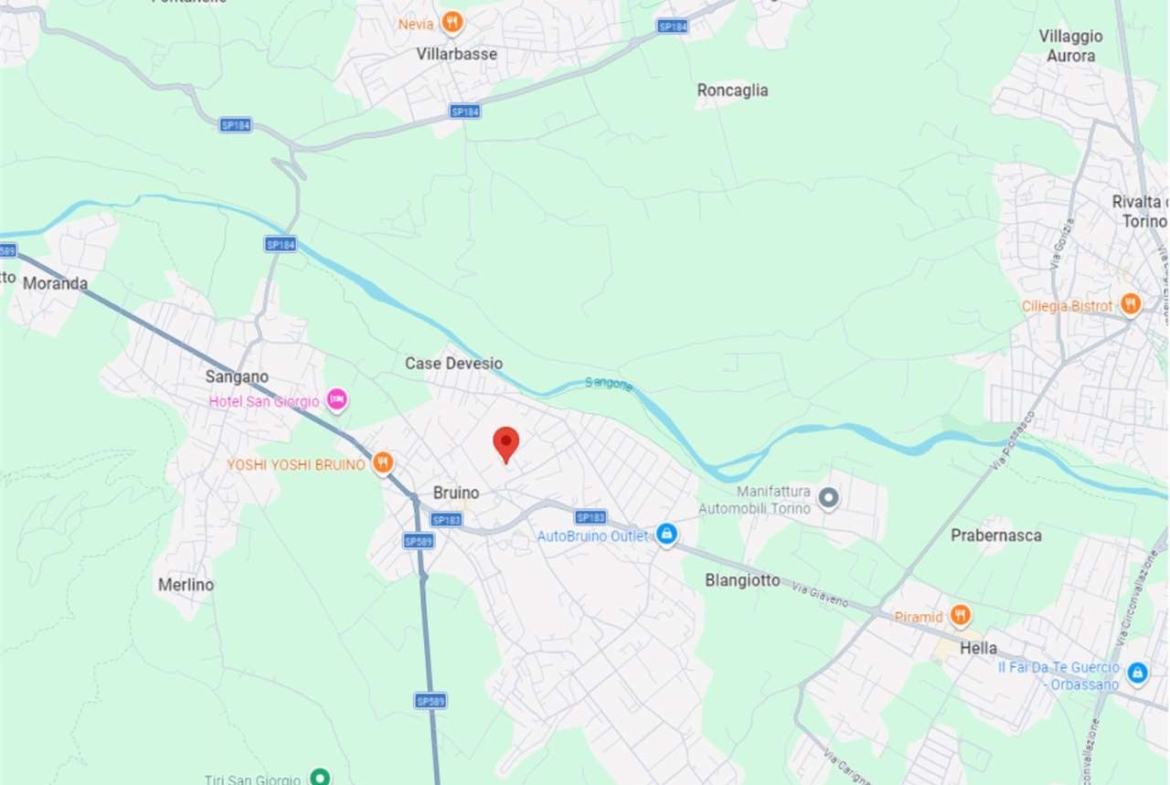Click the red location pin in Bruino

tap(506, 445)
